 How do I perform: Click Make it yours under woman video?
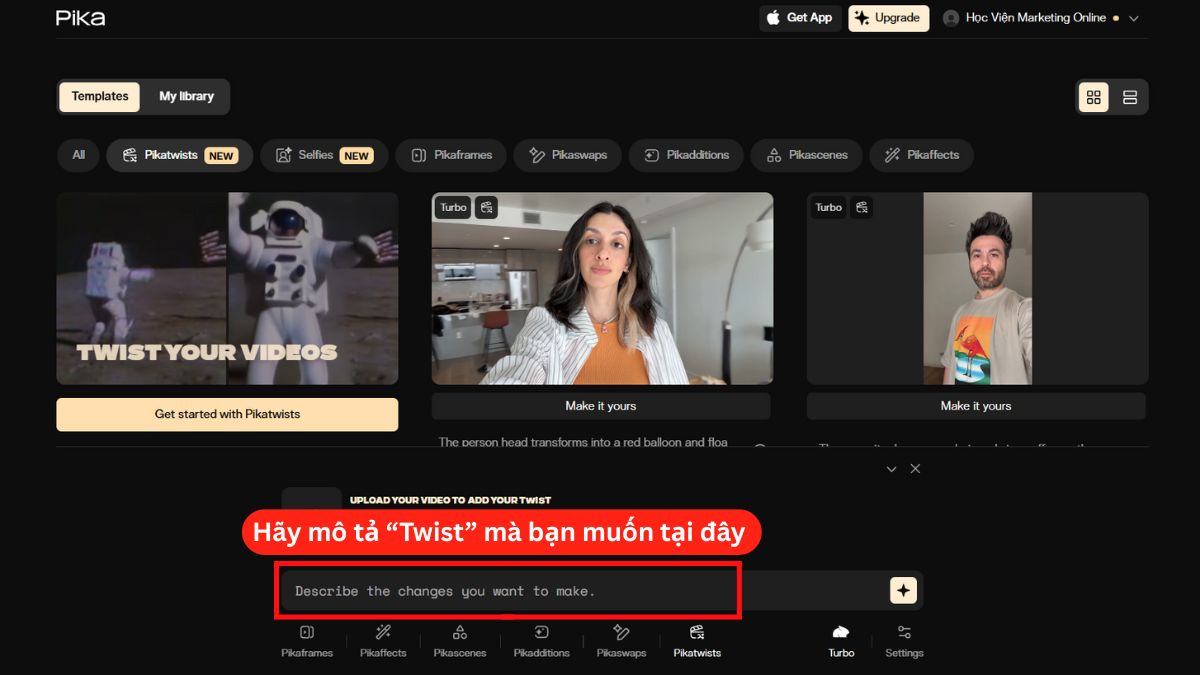point(601,406)
